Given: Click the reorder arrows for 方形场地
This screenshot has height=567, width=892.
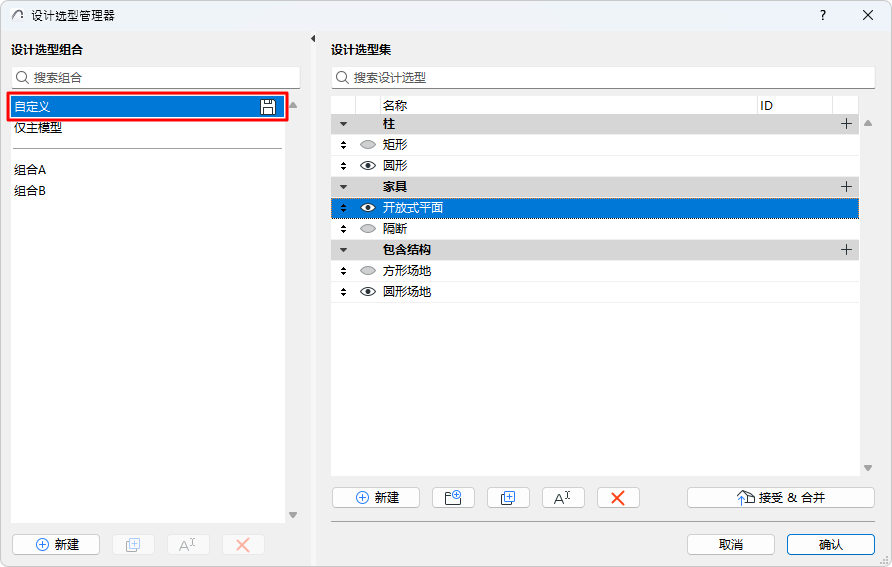Looking at the screenshot, I should (343, 271).
